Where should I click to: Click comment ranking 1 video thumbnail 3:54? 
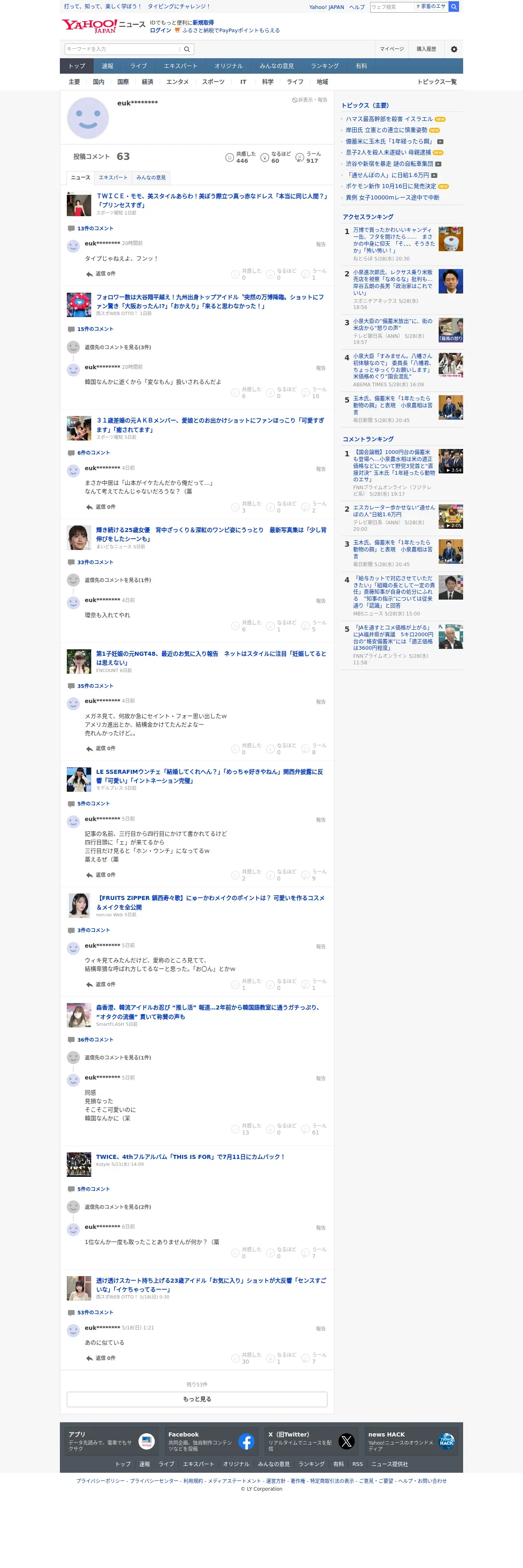coord(450,461)
